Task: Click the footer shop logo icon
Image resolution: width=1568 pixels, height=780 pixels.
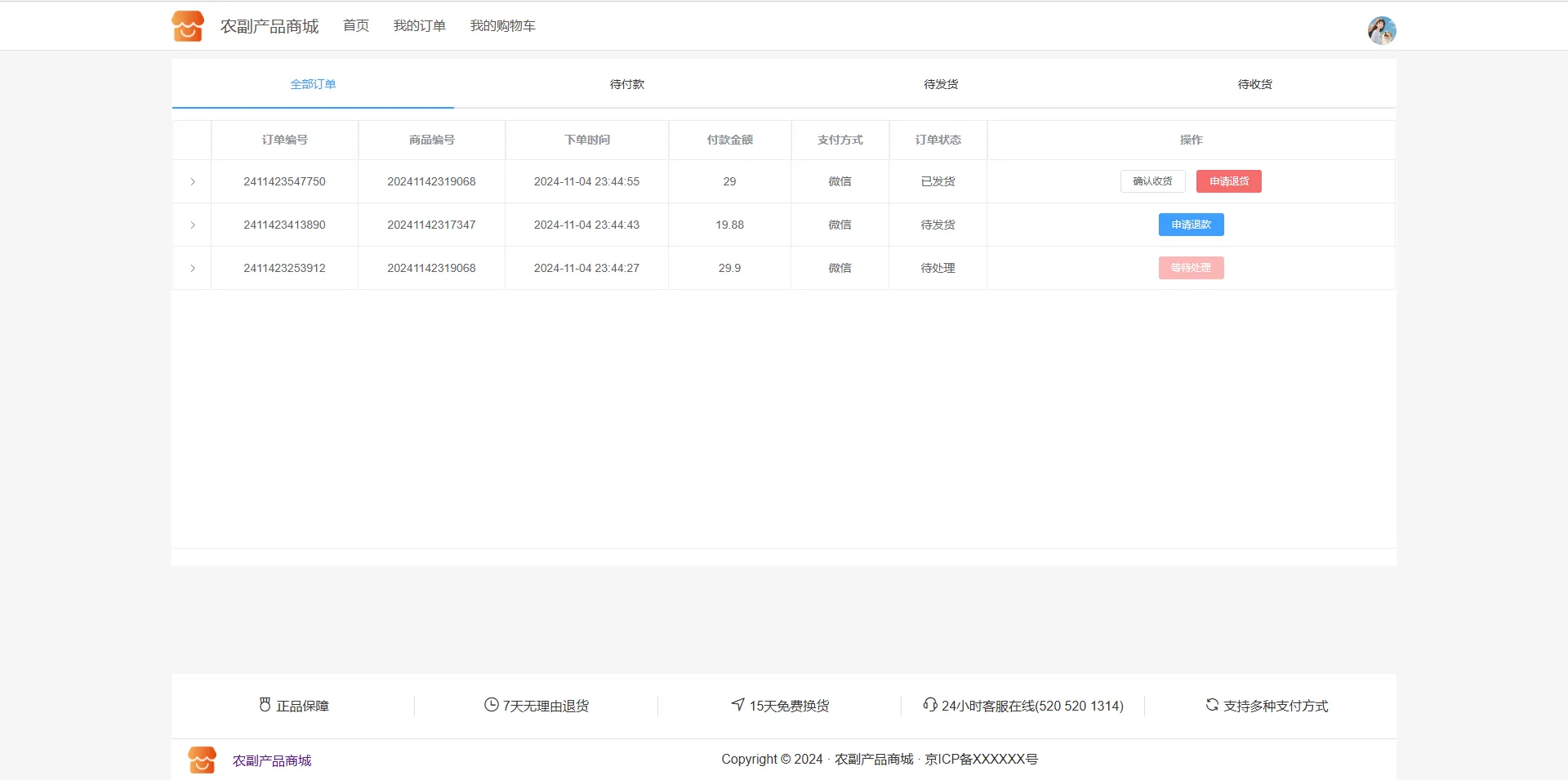Action: [202, 760]
